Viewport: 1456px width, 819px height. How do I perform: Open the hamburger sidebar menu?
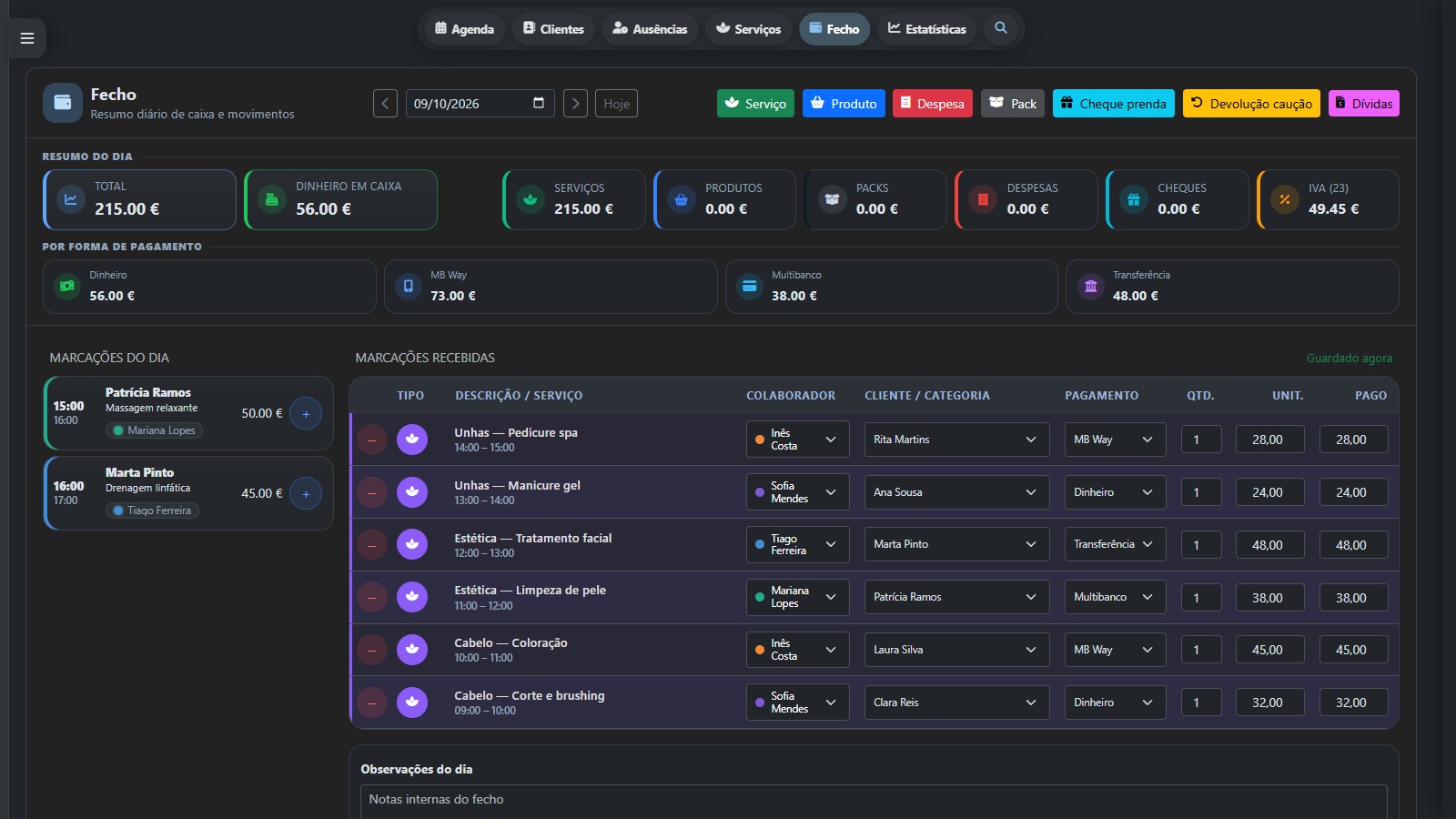coord(27,38)
